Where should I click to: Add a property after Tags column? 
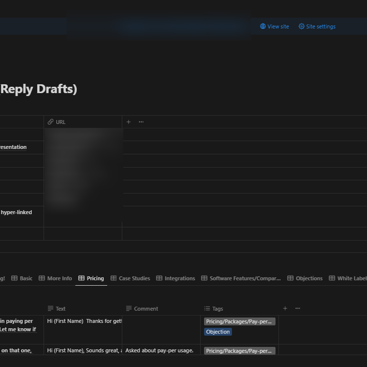point(285,309)
